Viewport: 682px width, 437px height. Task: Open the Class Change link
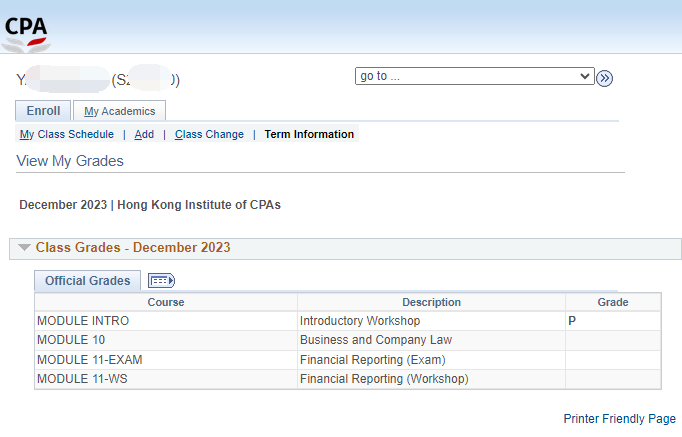(209, 134)
